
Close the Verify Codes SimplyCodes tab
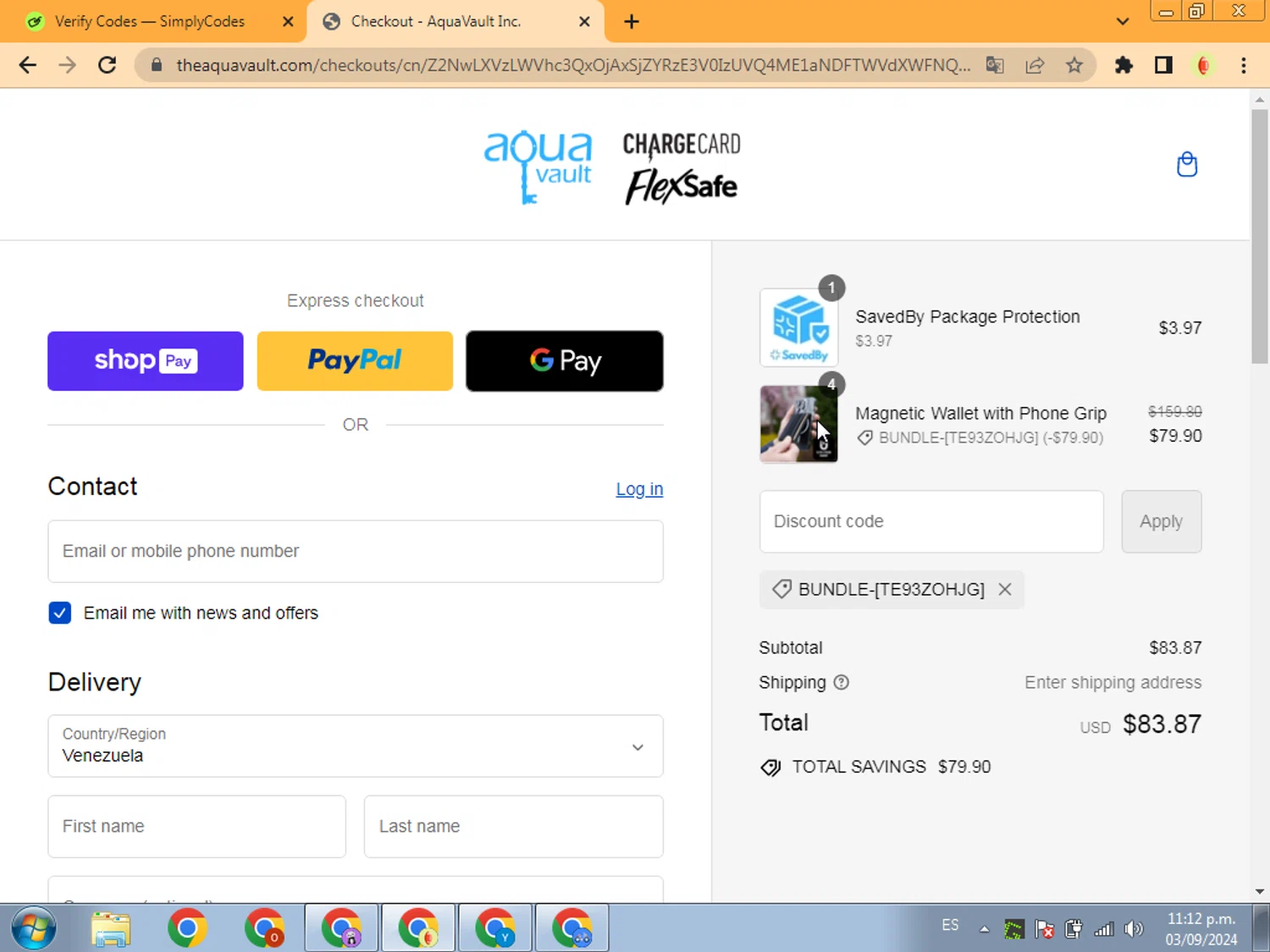pyautogui.click(x=288, y=22)
